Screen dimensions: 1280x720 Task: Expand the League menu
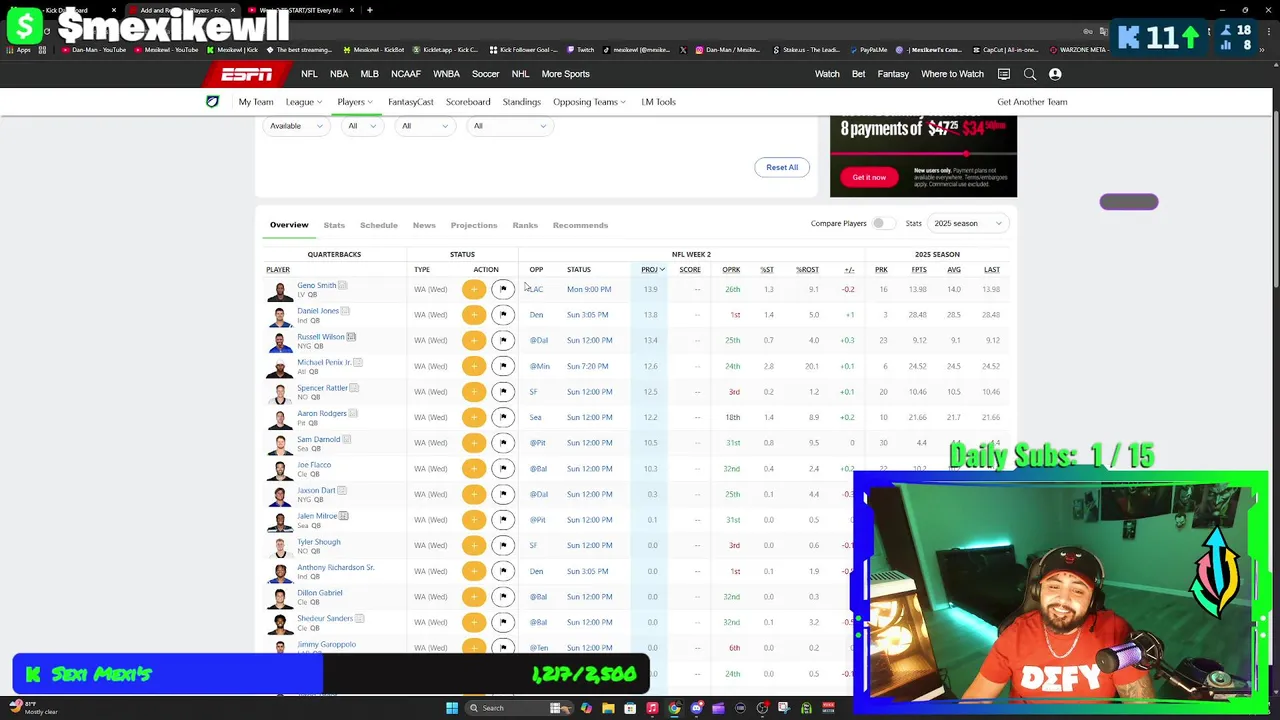304,102
